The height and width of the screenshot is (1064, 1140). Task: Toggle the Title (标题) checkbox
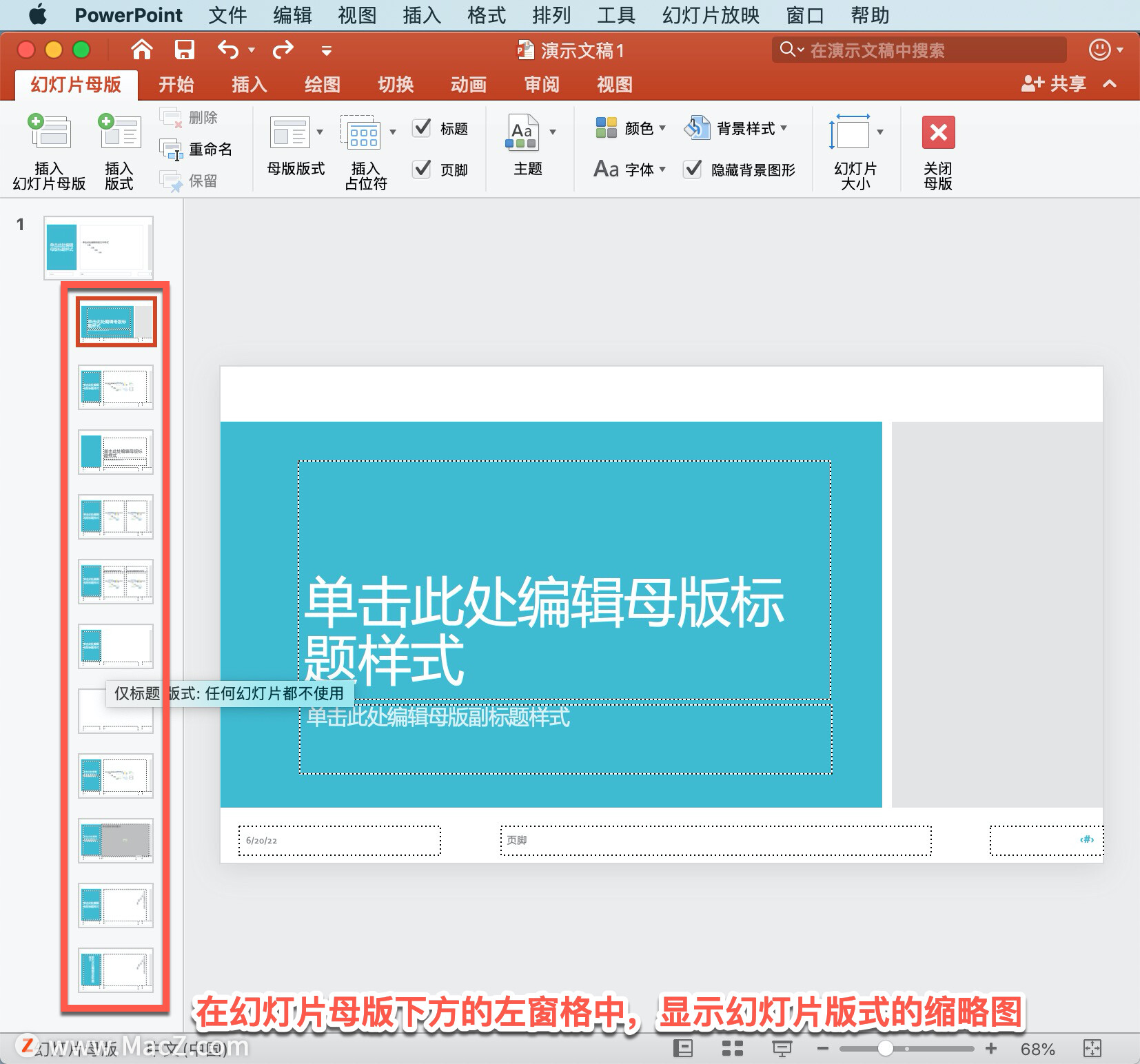[422, 127]
